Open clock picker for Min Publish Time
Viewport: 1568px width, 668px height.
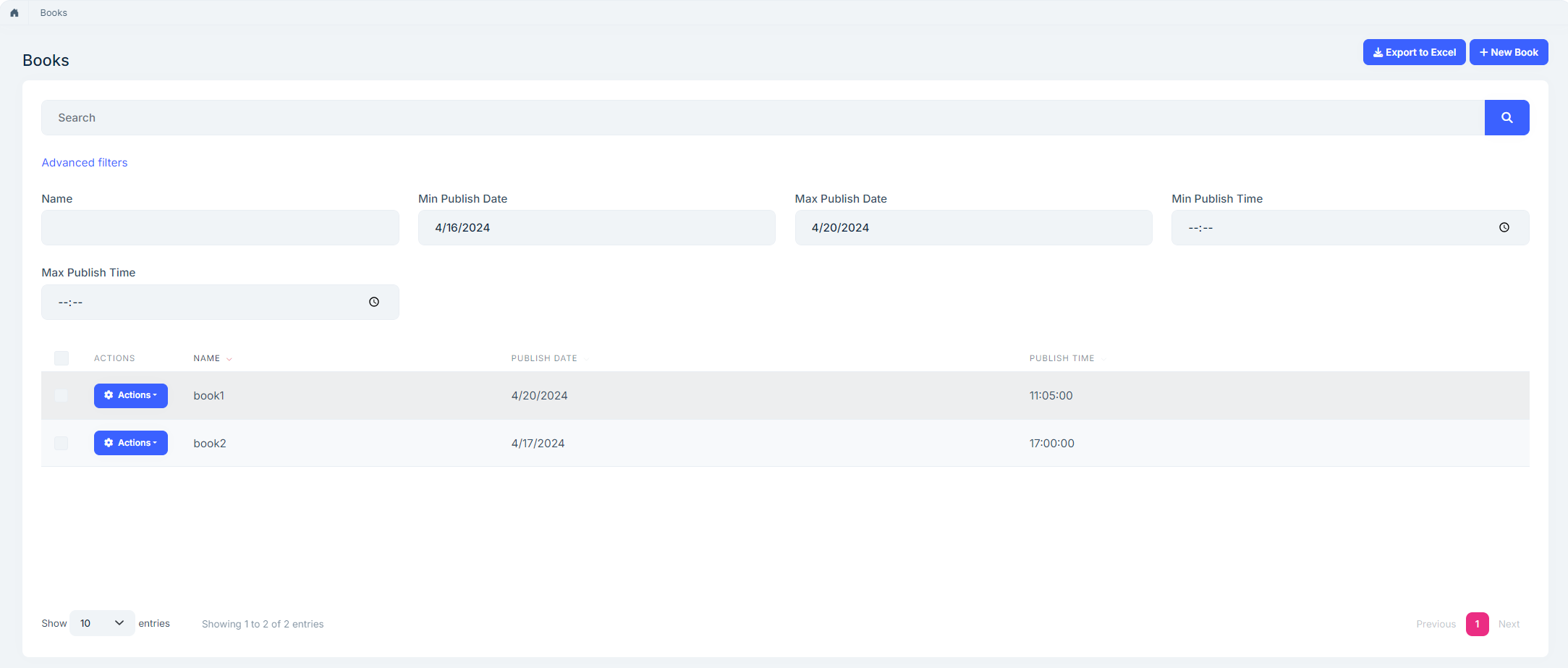(1504, 228)
